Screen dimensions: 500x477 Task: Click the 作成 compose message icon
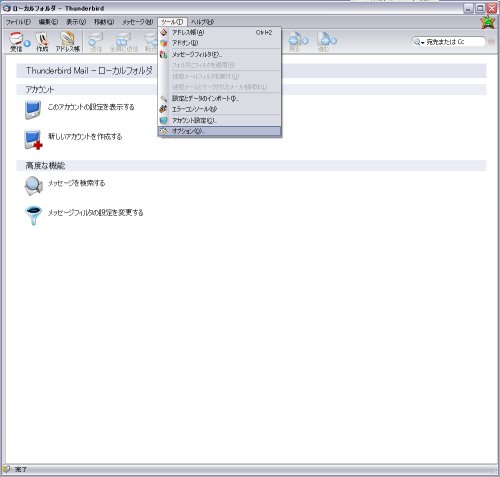point(42,42)
